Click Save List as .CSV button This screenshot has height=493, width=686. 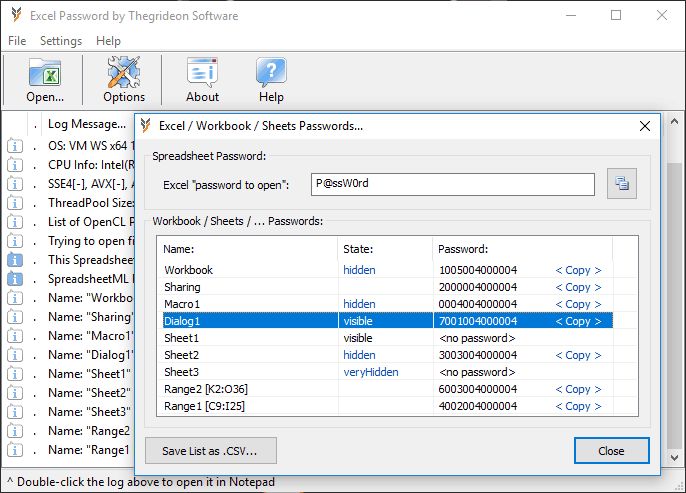coord(210,450)
